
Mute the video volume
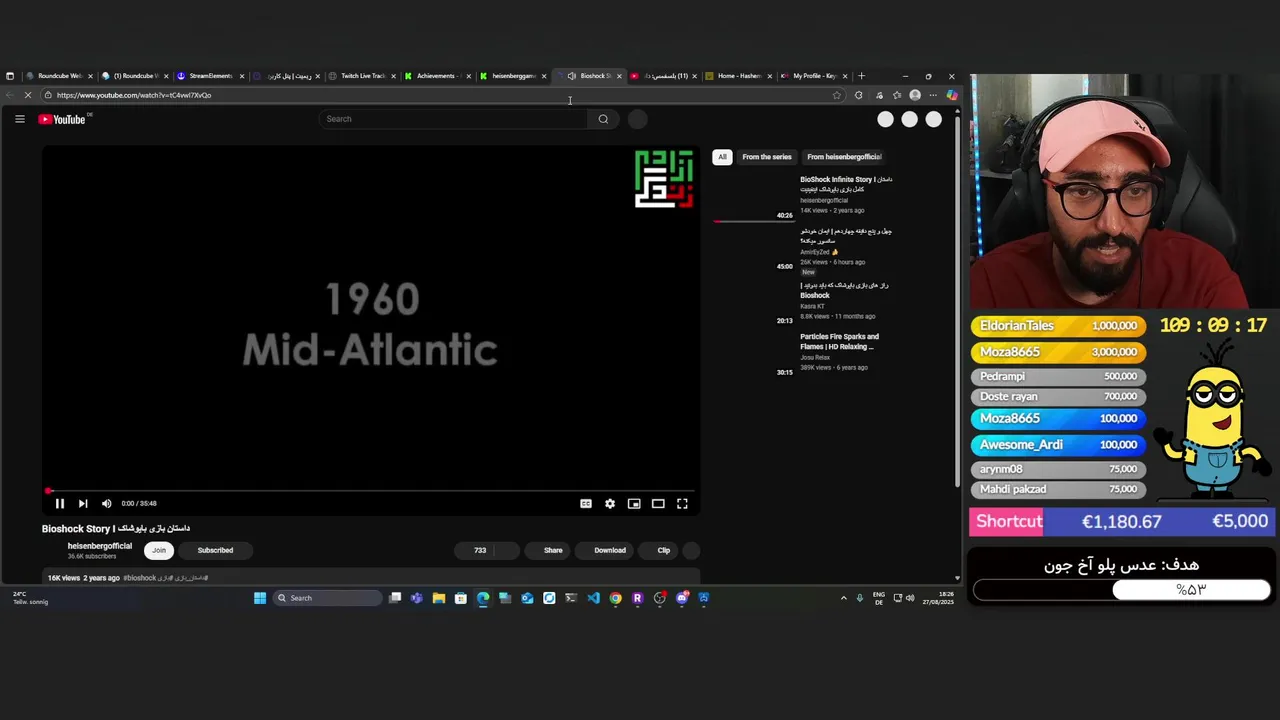click(106, 504)
